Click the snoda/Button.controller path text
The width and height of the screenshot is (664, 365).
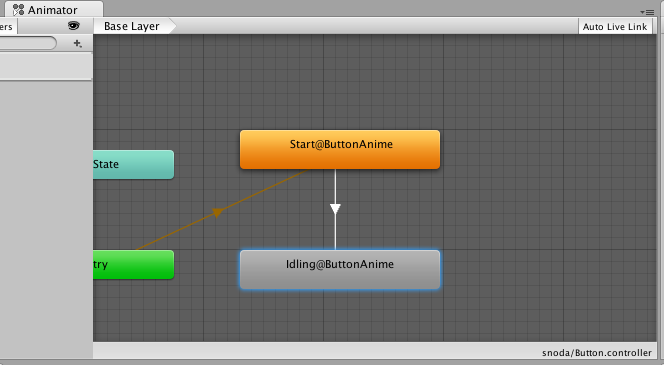597,353
